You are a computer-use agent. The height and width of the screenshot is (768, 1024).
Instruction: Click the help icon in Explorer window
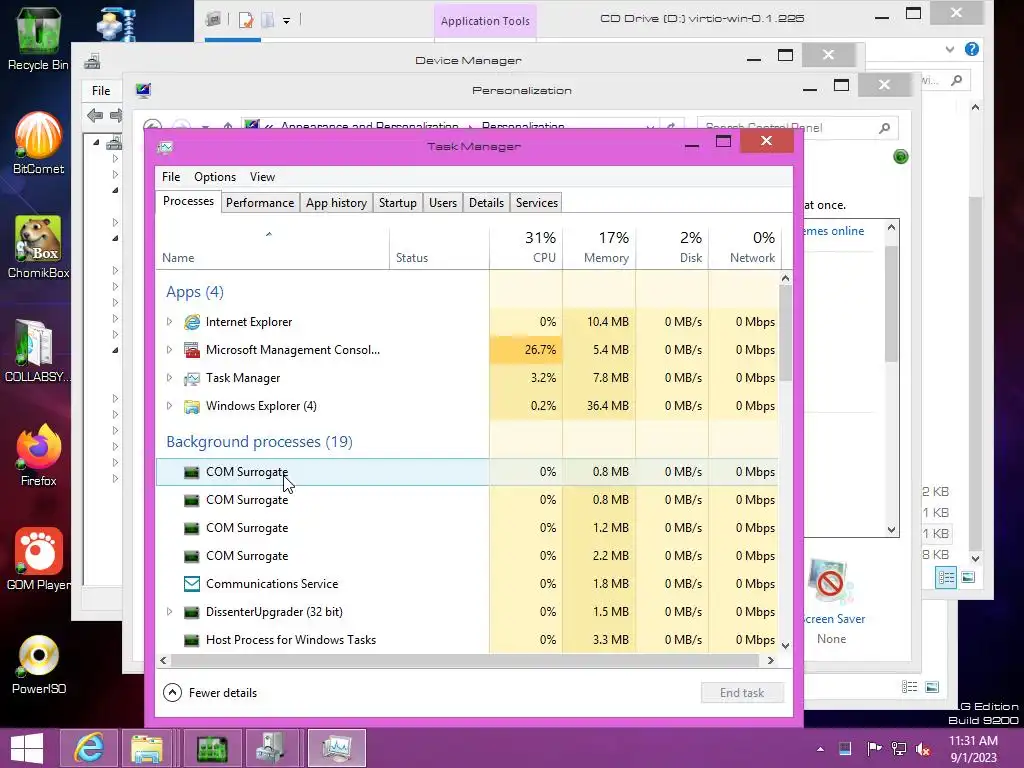pyautogui.click(x=972, y=49)
